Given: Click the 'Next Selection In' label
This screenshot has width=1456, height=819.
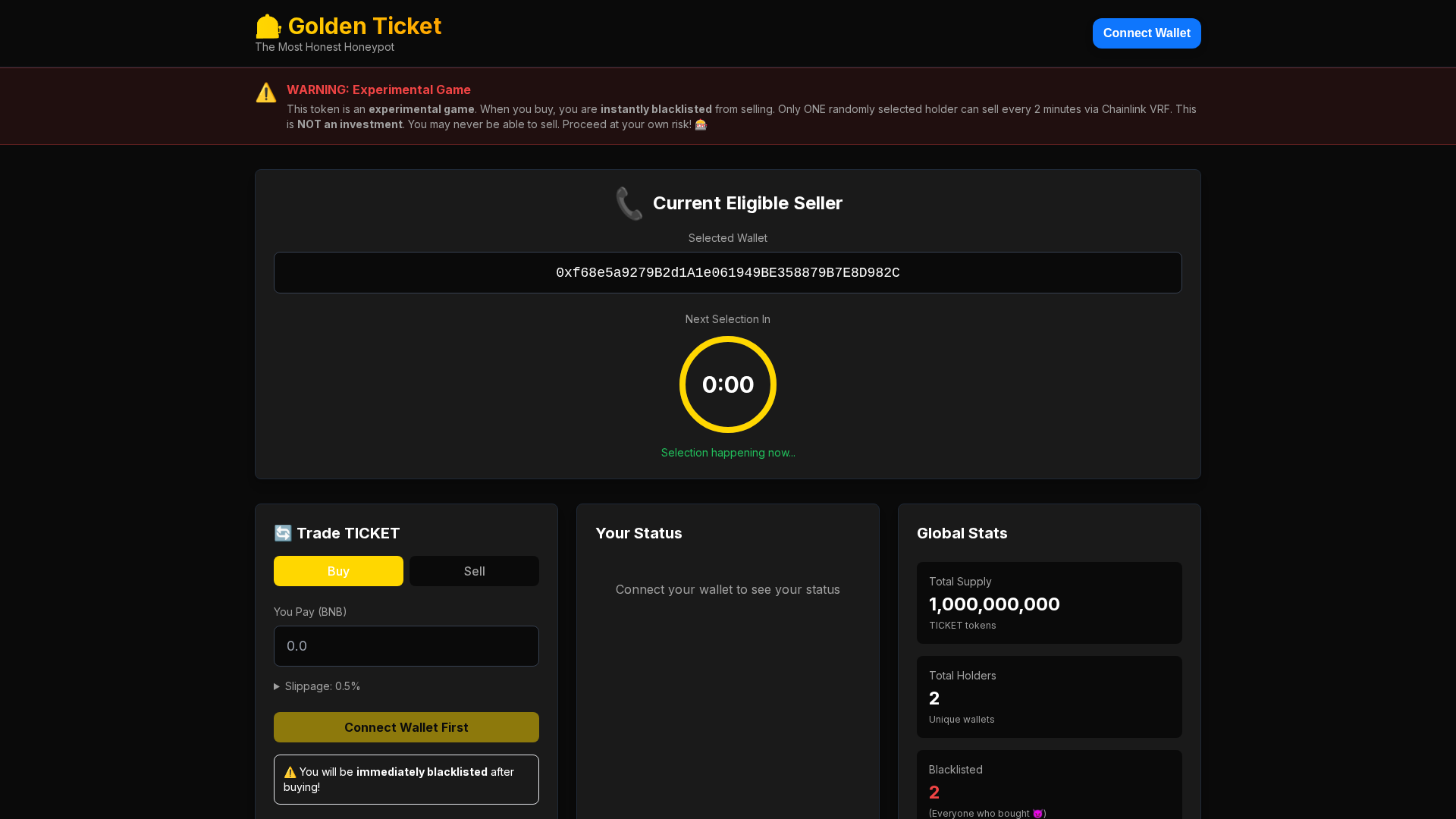Looking at the screenshot, I should click(x=728, y=319).
